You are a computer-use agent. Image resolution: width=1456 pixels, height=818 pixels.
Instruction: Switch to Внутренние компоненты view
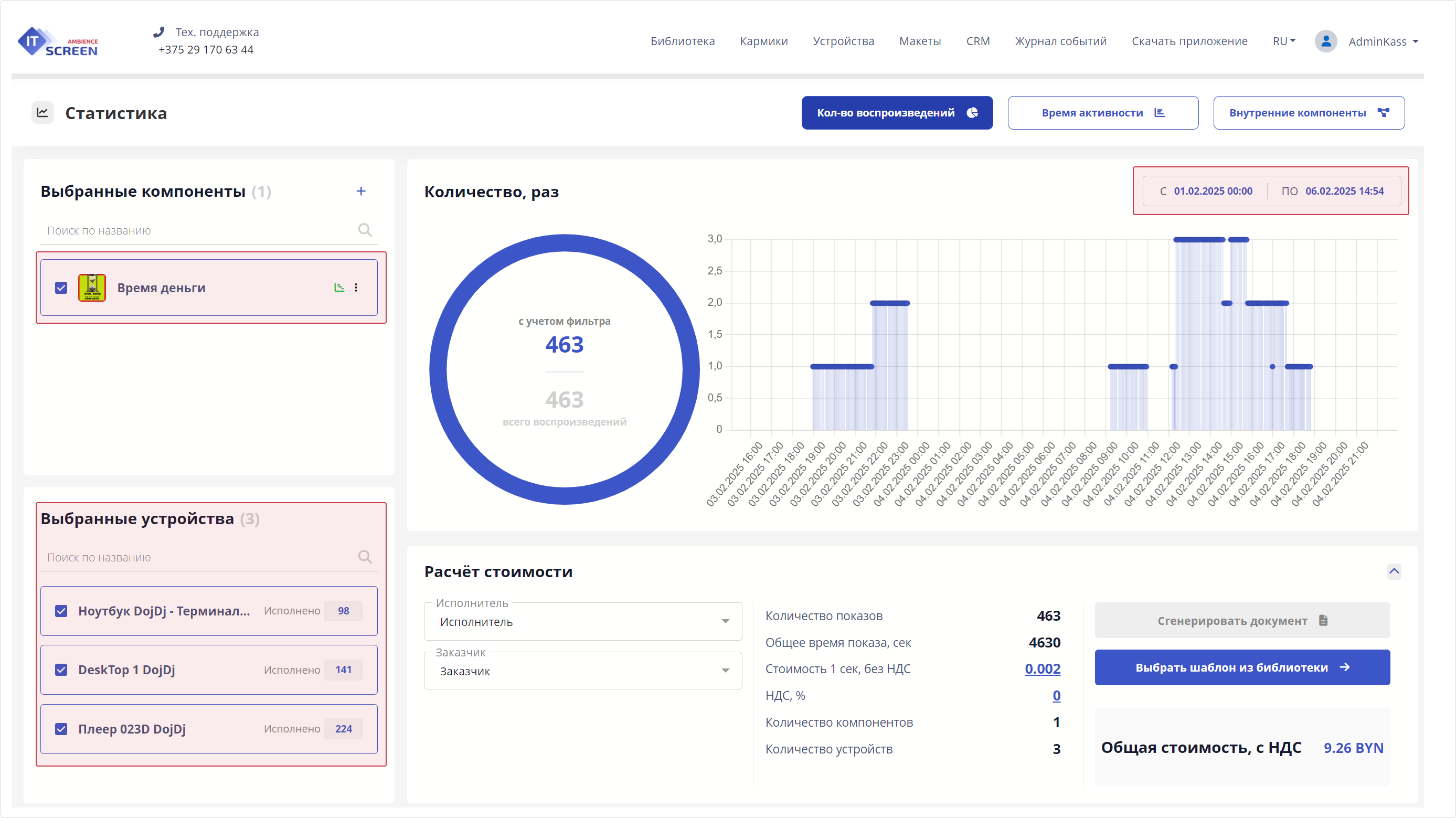coord(1309,112)
